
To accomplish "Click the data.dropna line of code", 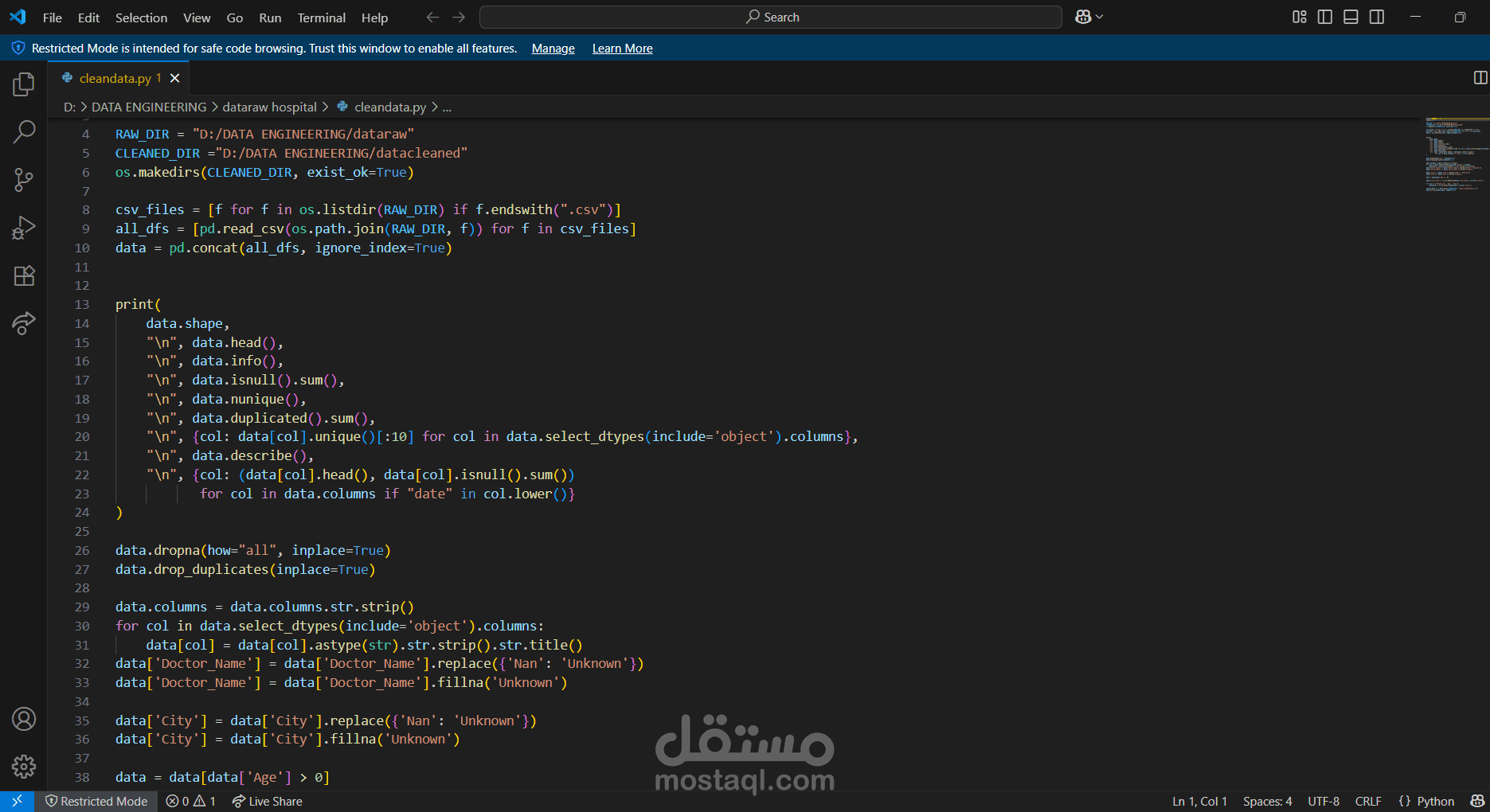I will (253, 550).
